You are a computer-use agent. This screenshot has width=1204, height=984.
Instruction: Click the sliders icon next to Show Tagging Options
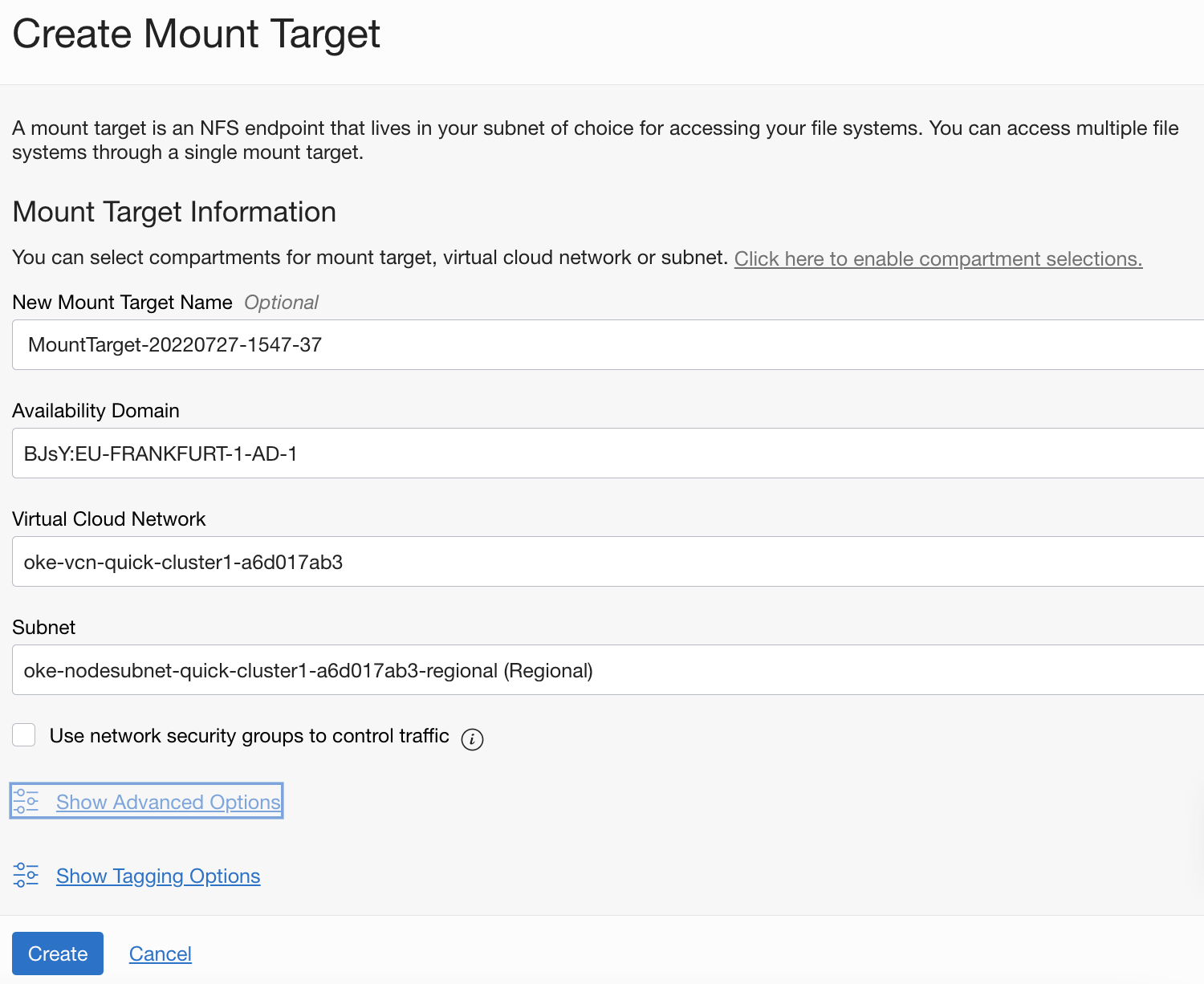tap(26, 875)
